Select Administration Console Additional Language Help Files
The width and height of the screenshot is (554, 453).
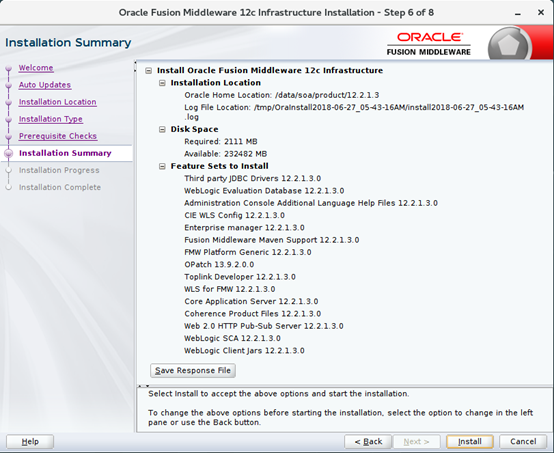point(311,203)
